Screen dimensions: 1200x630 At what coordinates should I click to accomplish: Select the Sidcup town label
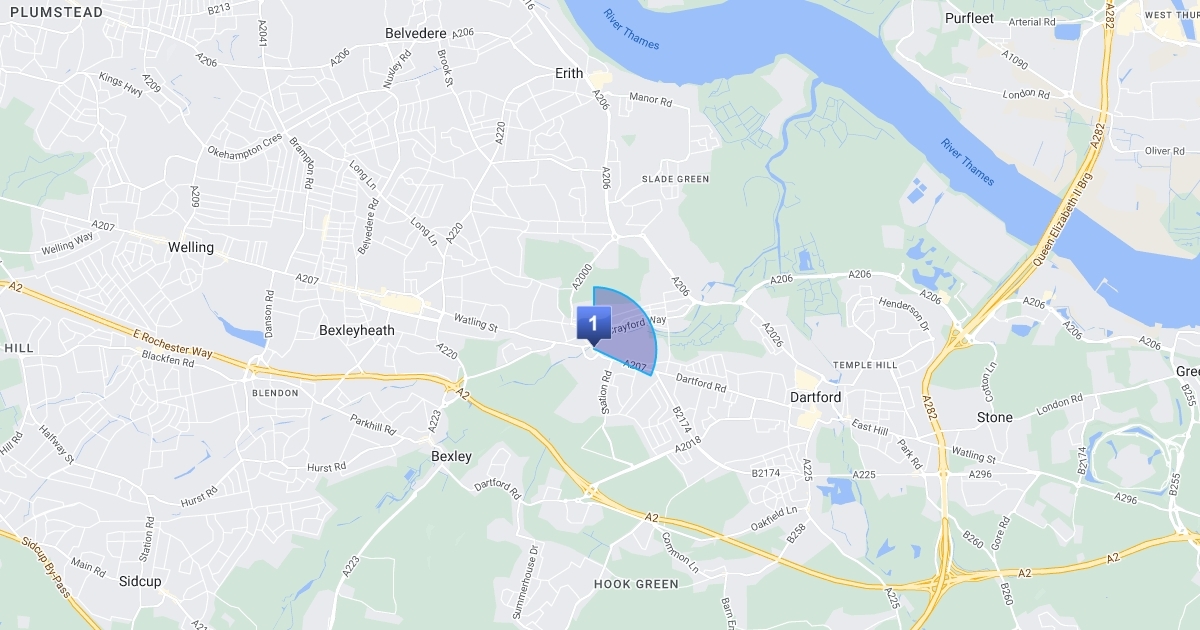[140, 581]
